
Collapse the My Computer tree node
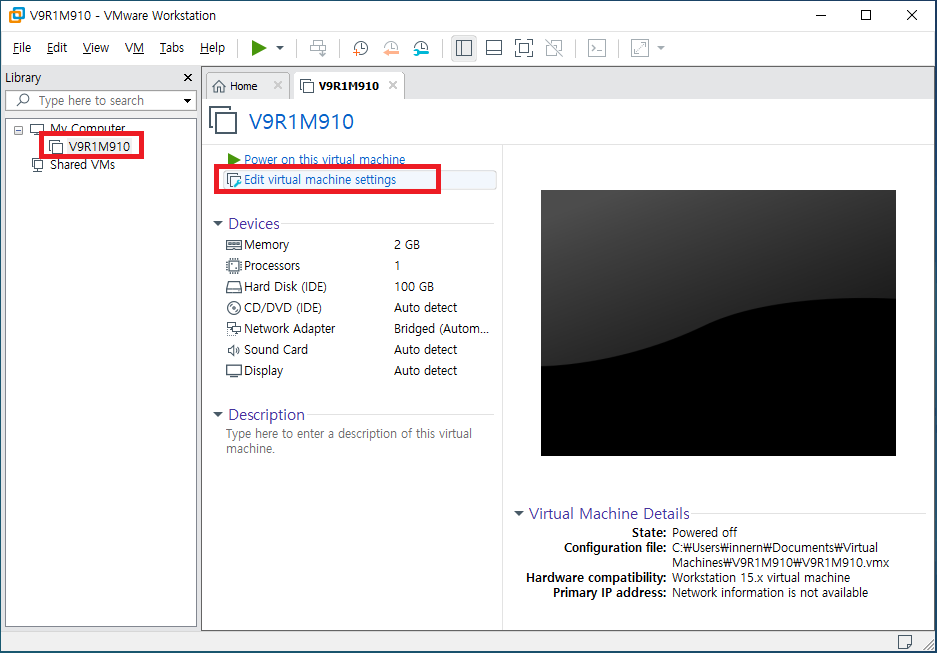(x=19, y=130)
